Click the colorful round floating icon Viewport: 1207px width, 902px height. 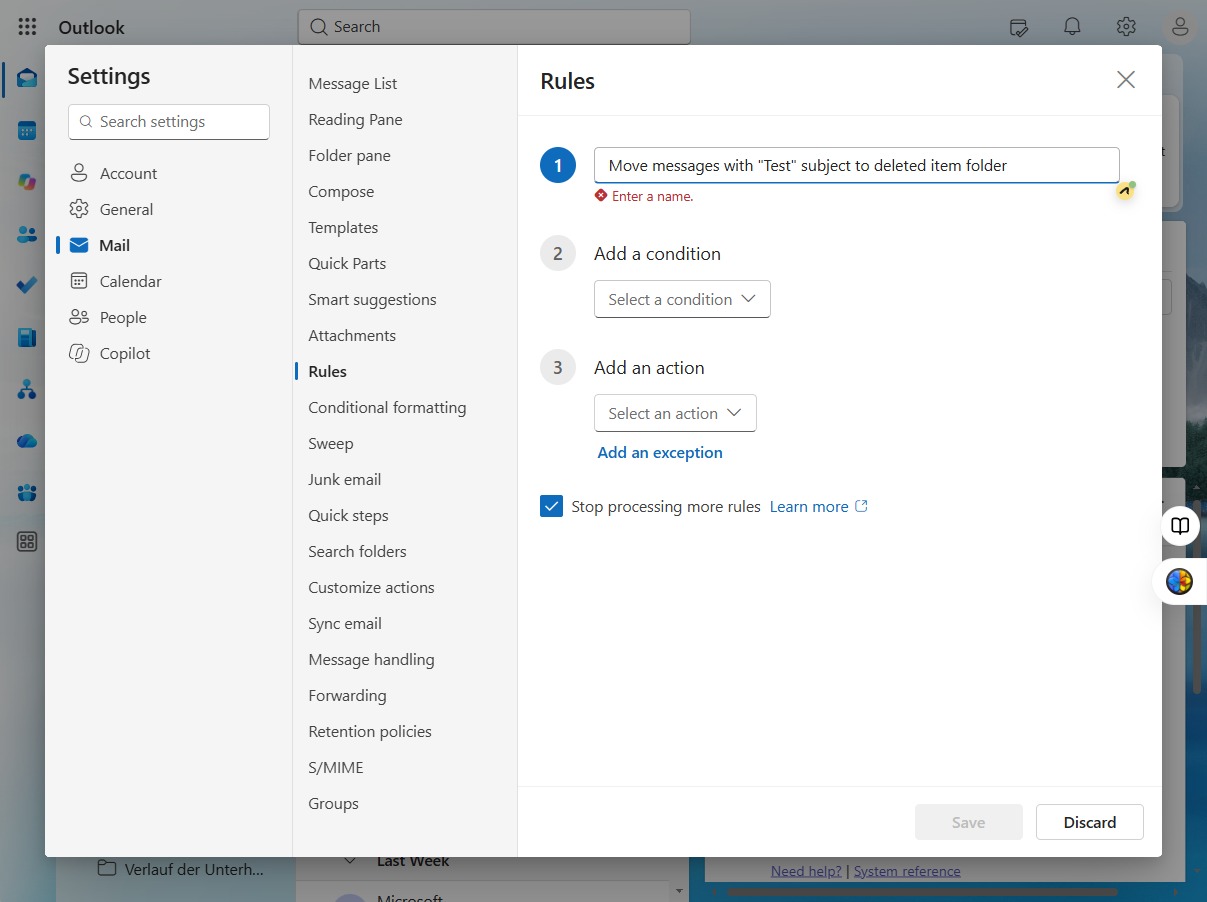click(1180, 581)
